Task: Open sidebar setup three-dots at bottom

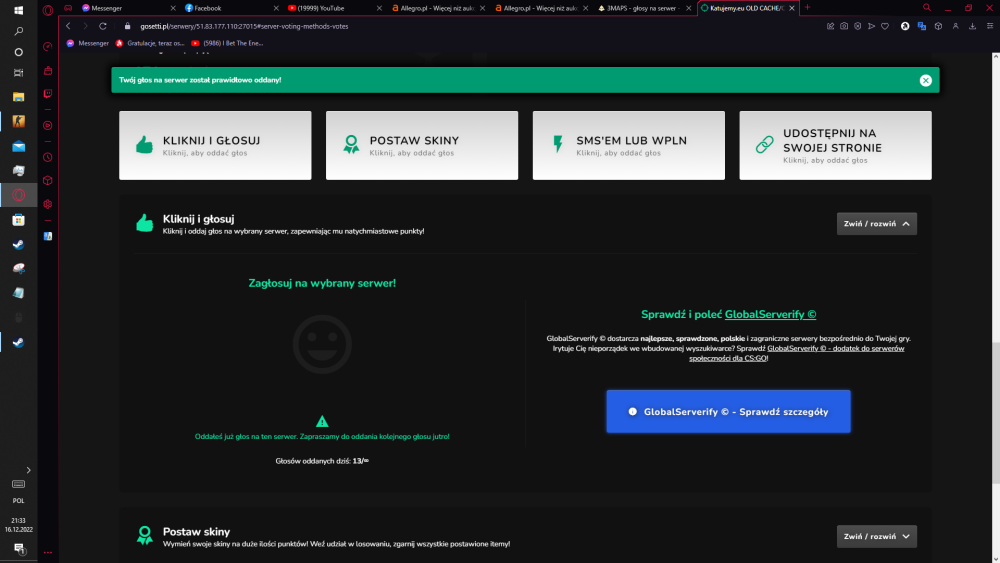Action: [48, 552]
